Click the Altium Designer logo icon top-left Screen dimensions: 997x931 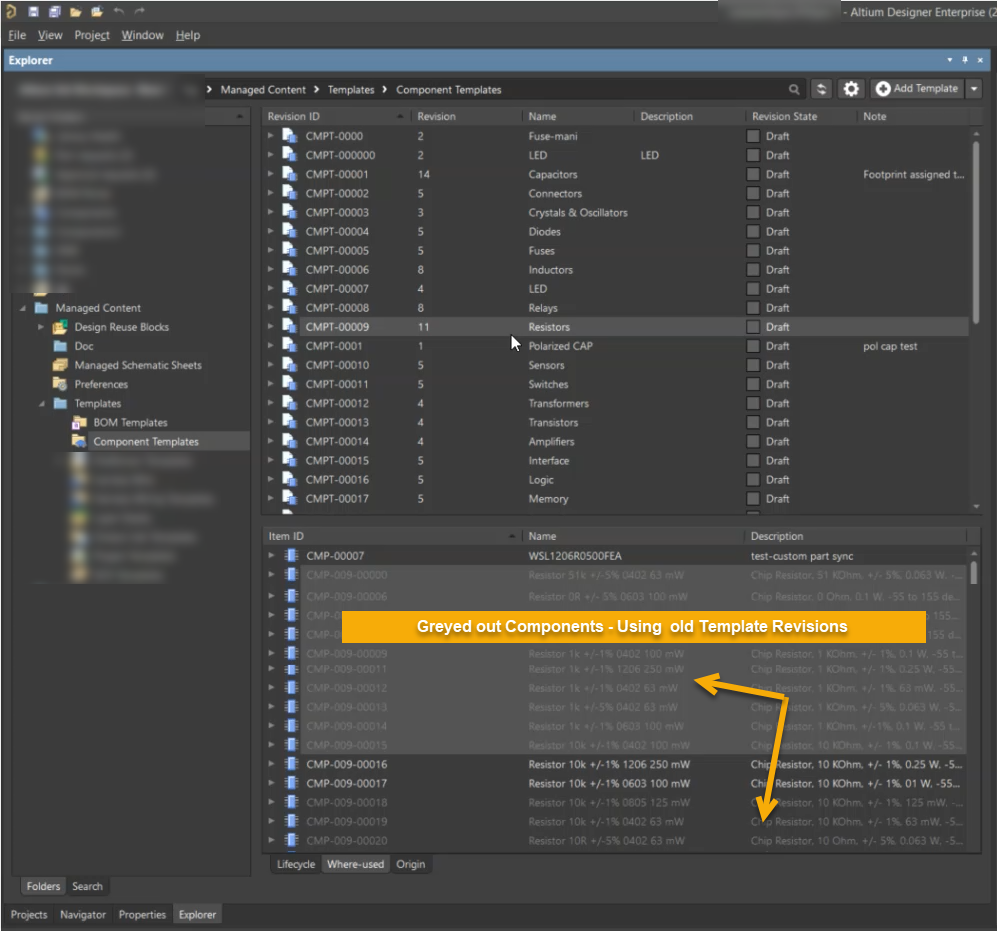11,11
